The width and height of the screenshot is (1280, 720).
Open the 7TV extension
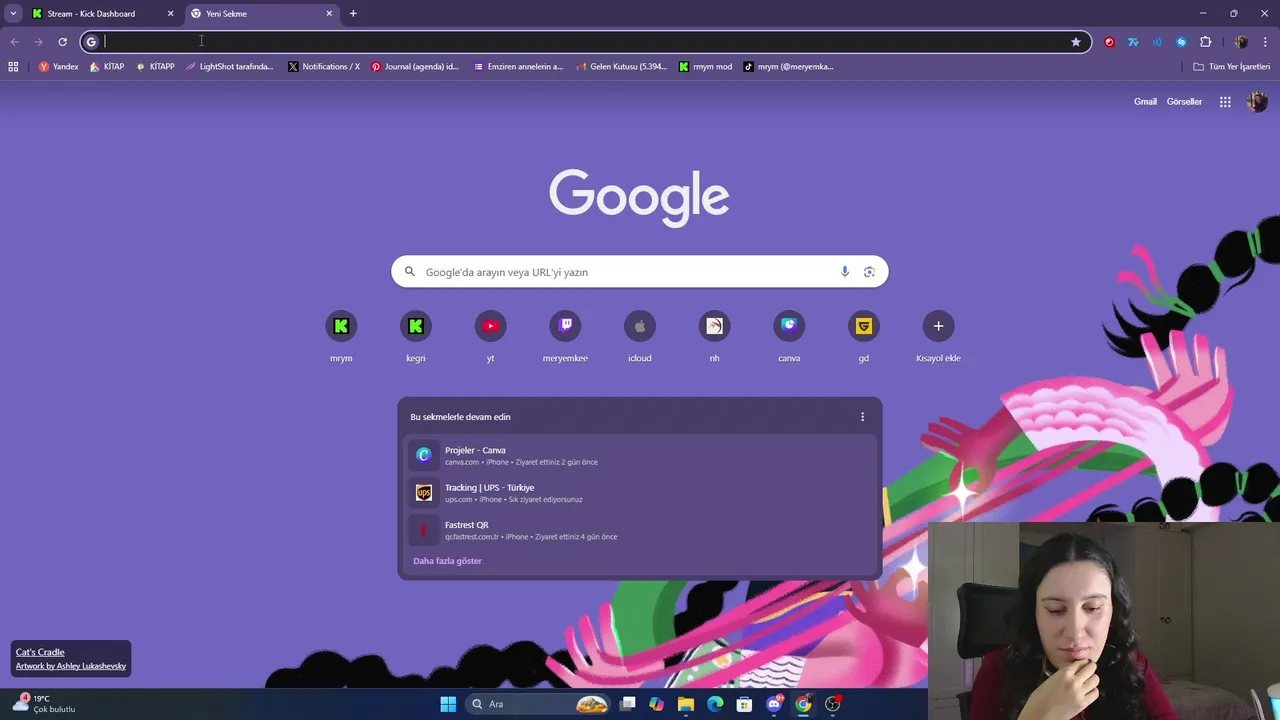[1133, 42]
